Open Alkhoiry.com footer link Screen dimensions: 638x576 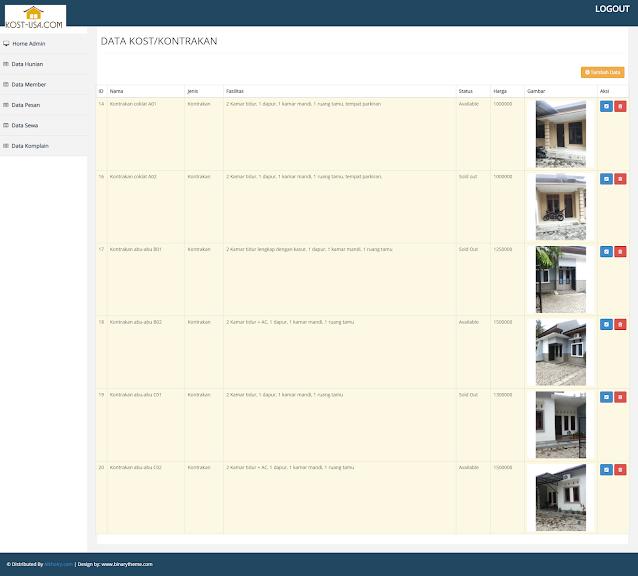[x=59, y=564]
